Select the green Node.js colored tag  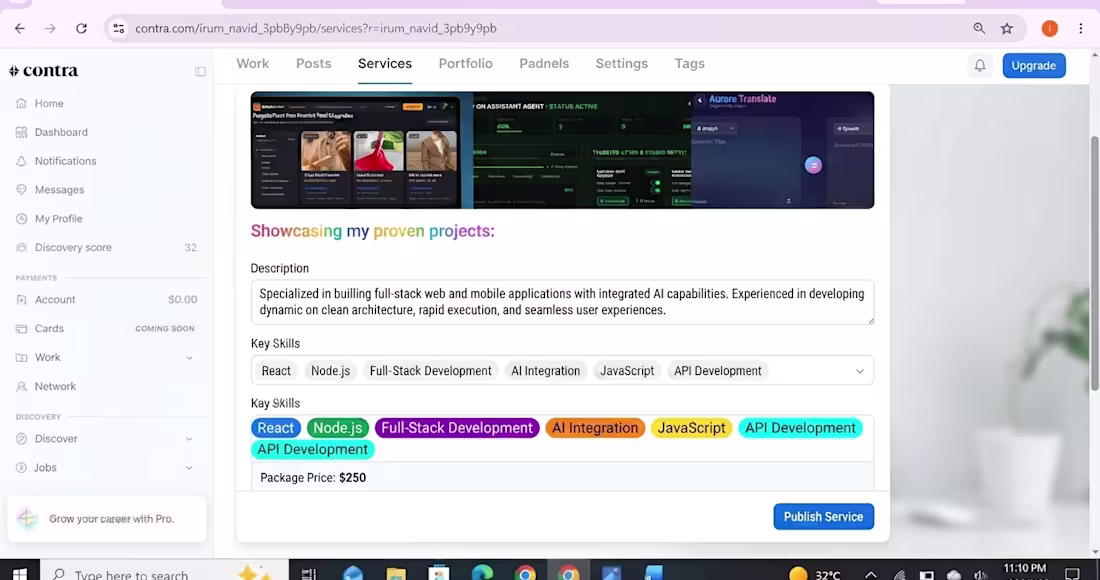(x=337, y=428)
